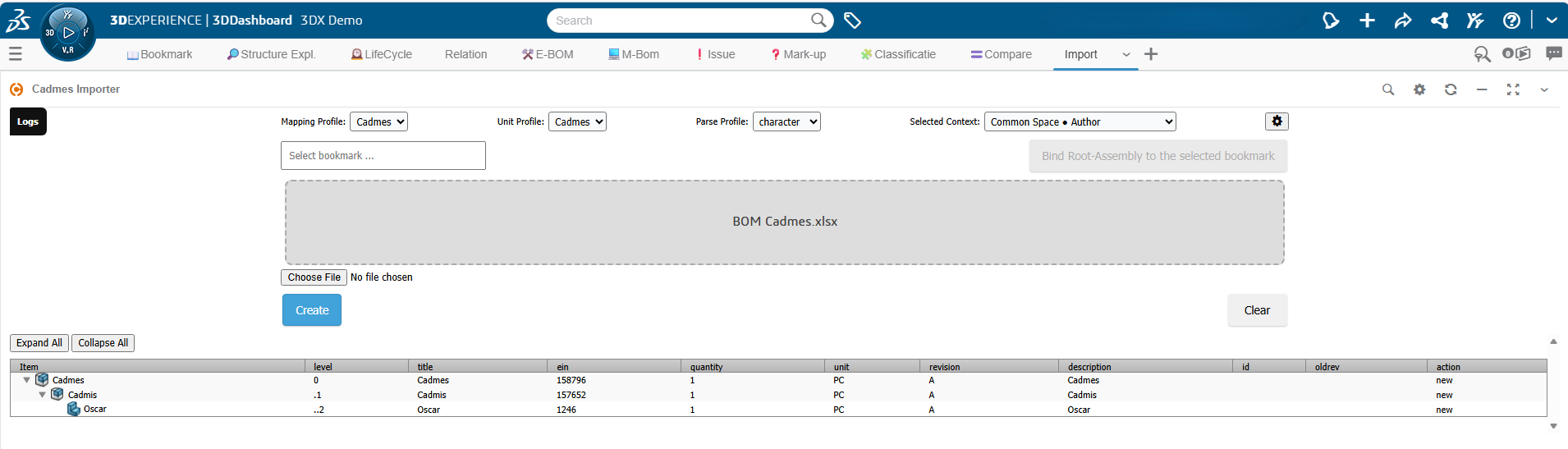Maximize the widget to fullscreen
This screenshot has width=1568, height=449.
coord(1513,89)
